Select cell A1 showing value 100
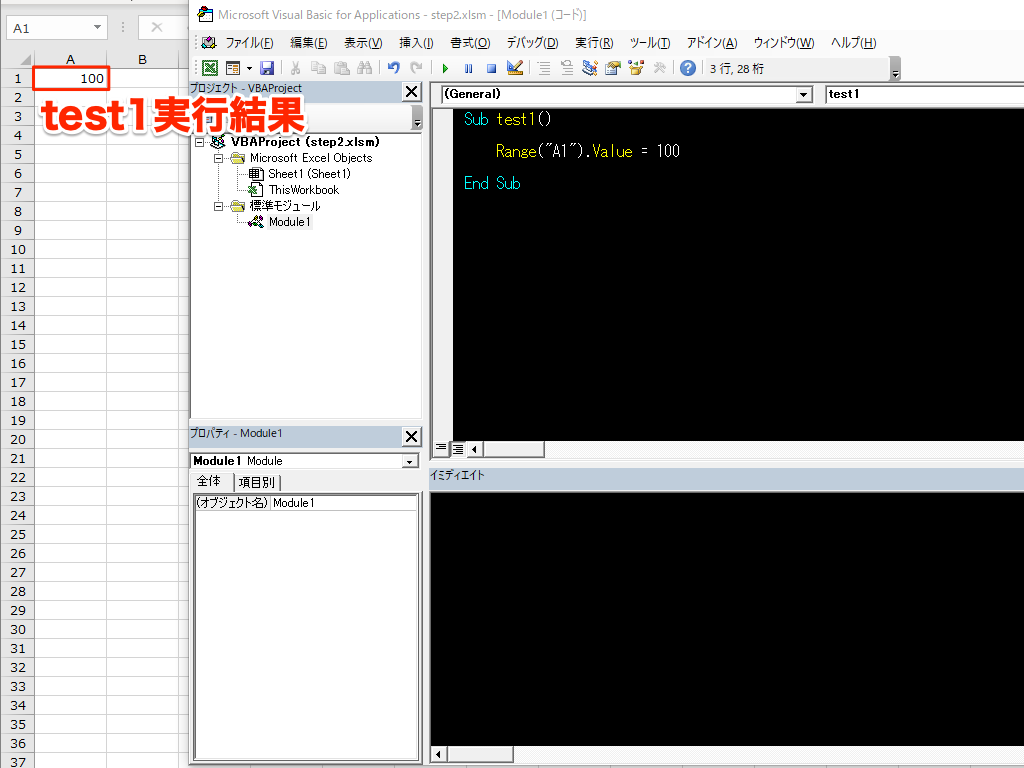 coord(70,78)
